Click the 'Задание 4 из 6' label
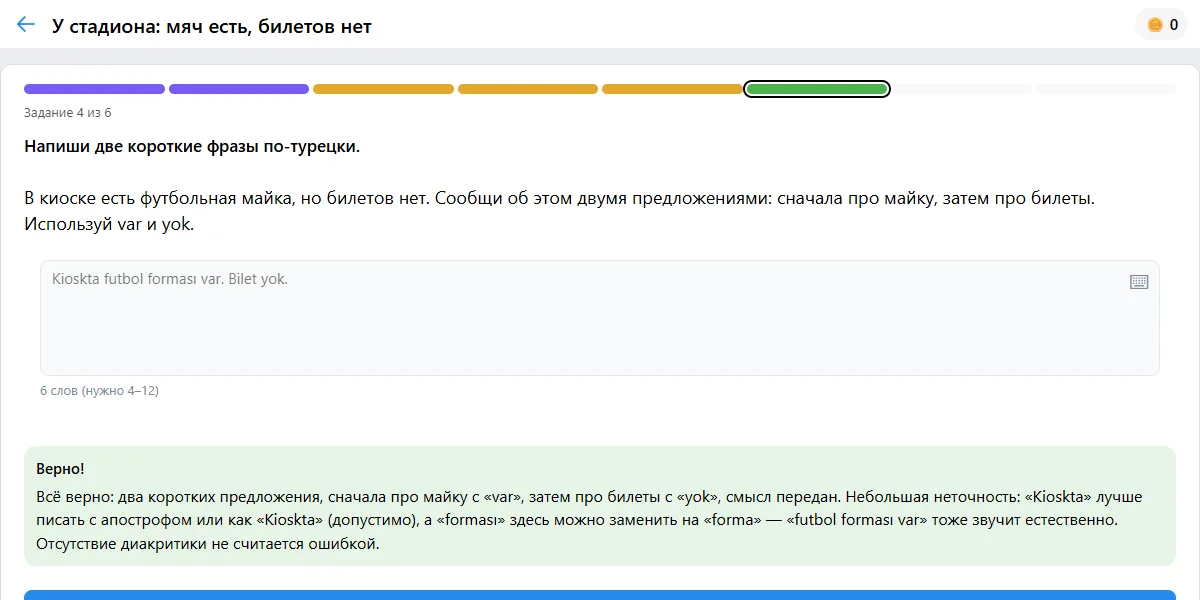 tap(68, 113)
